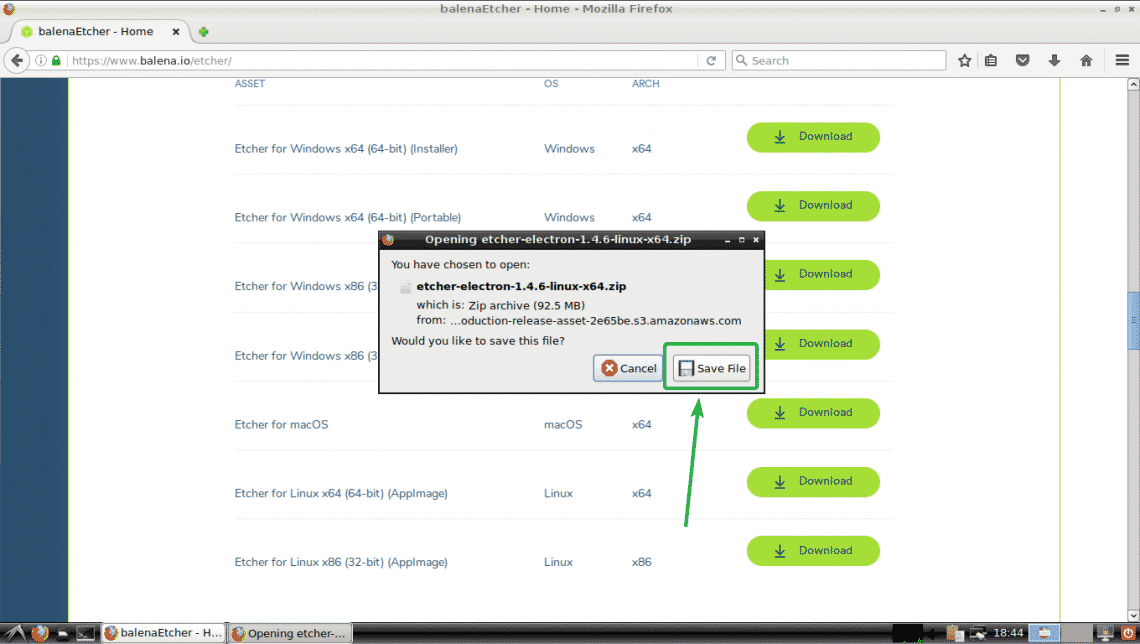
Task: Minimize the Opening etcher dialog
Action: click(x=727, y=239)
